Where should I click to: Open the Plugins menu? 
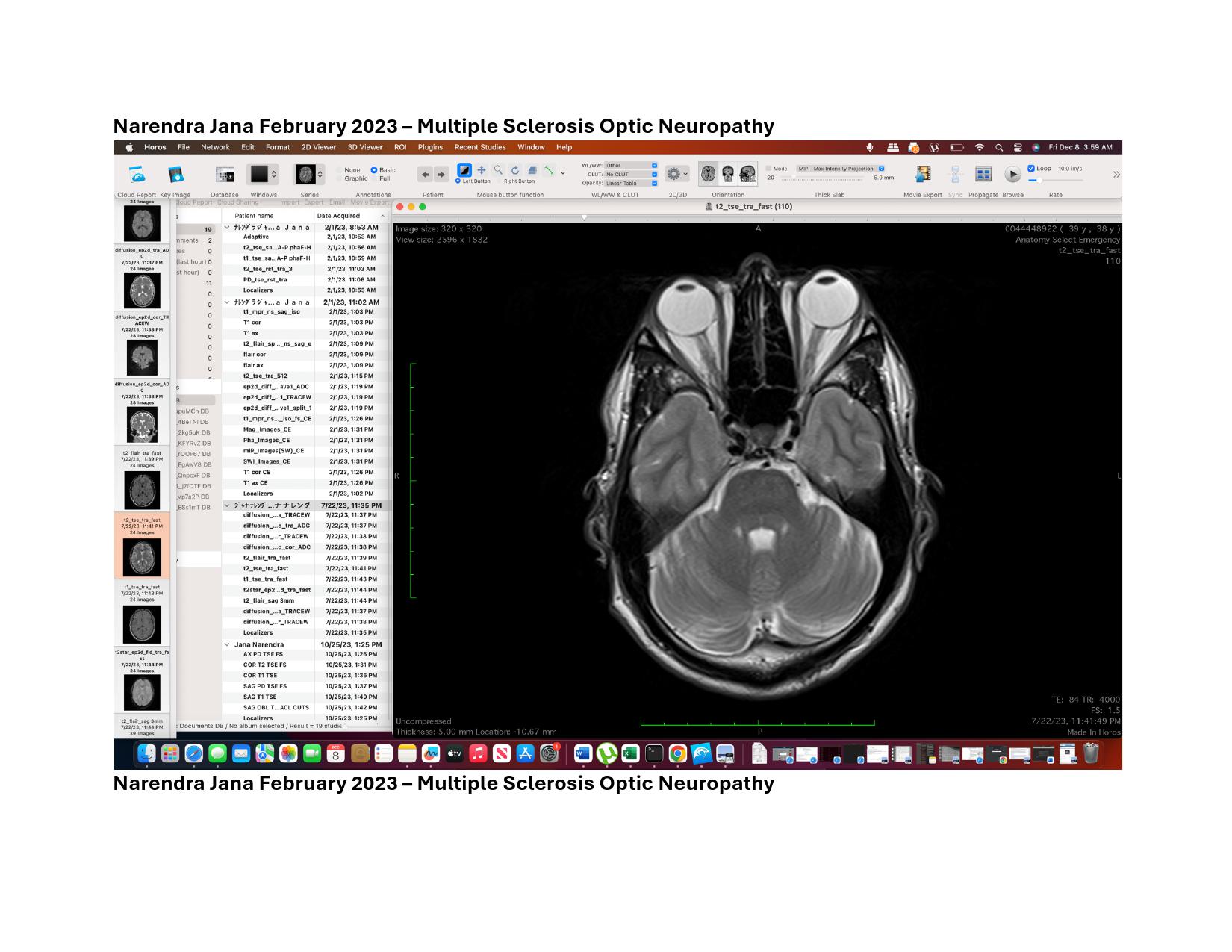tap(430, 147)
